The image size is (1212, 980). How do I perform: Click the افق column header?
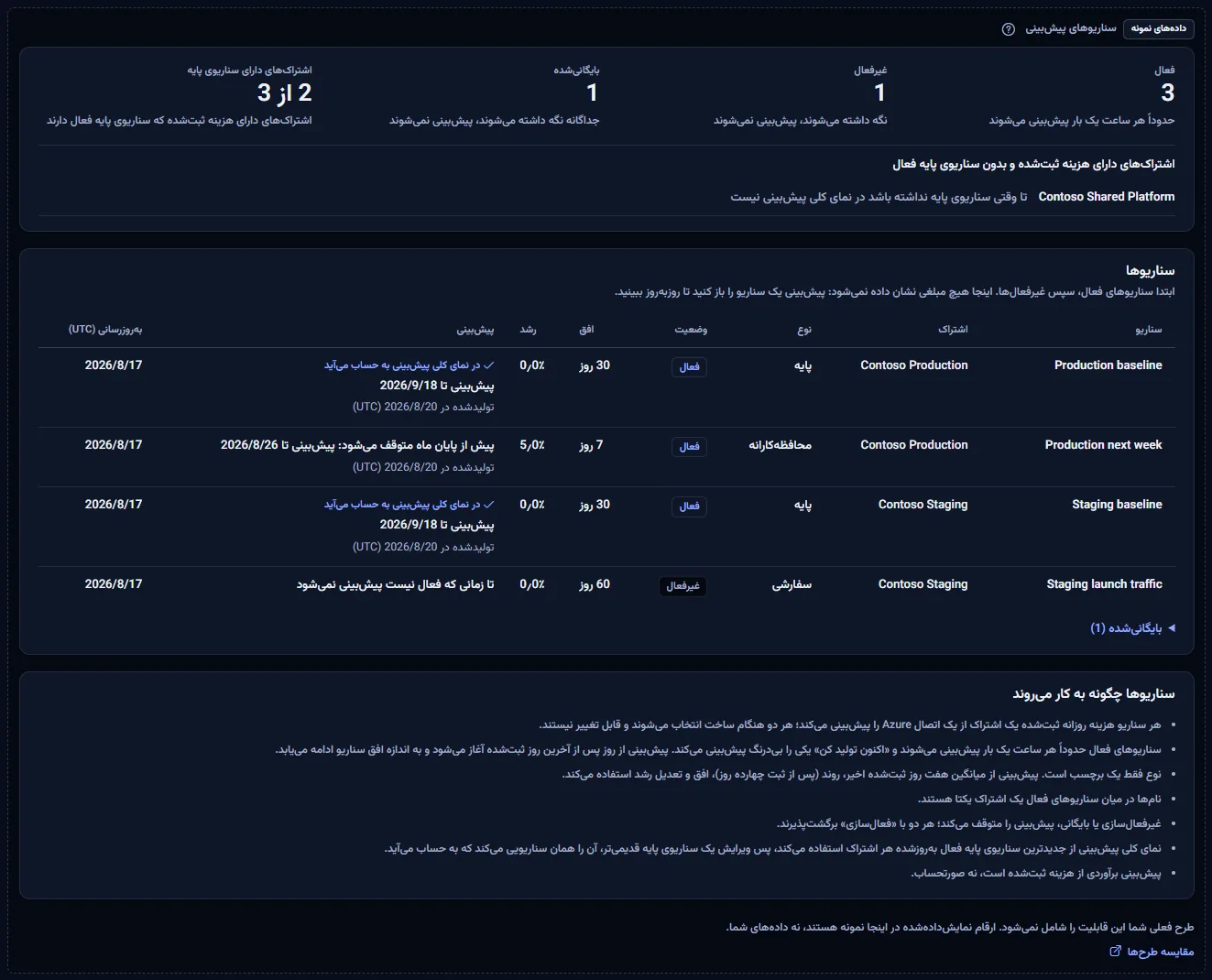[x=586, y=330]
